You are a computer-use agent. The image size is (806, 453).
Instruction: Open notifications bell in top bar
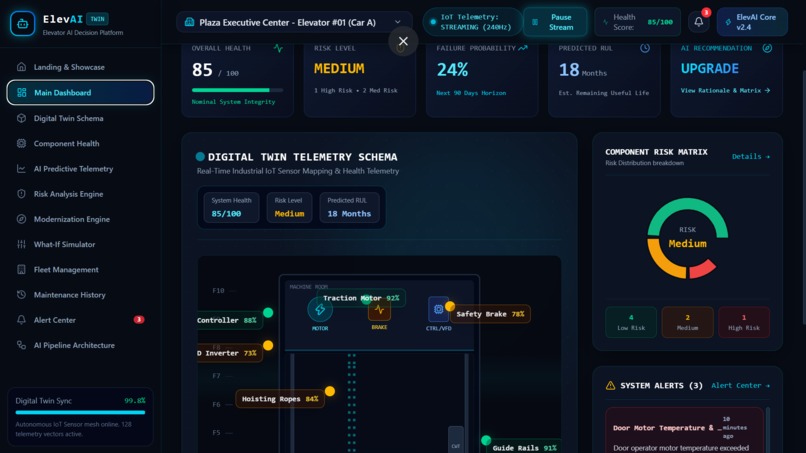point(699,22)
